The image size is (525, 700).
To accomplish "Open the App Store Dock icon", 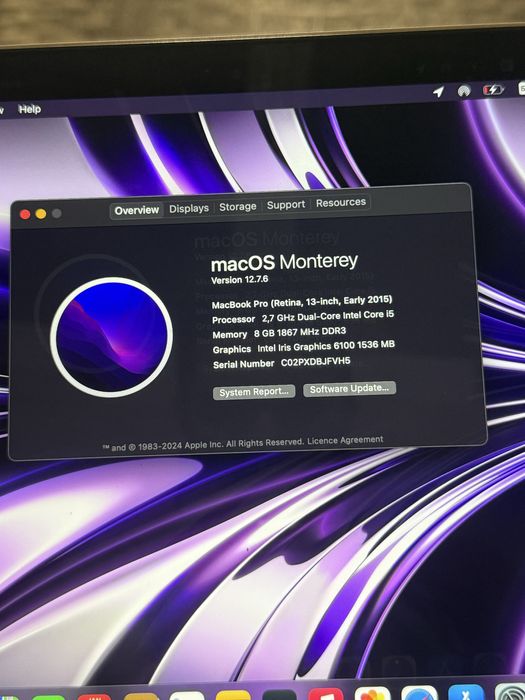I will (466, 692).
